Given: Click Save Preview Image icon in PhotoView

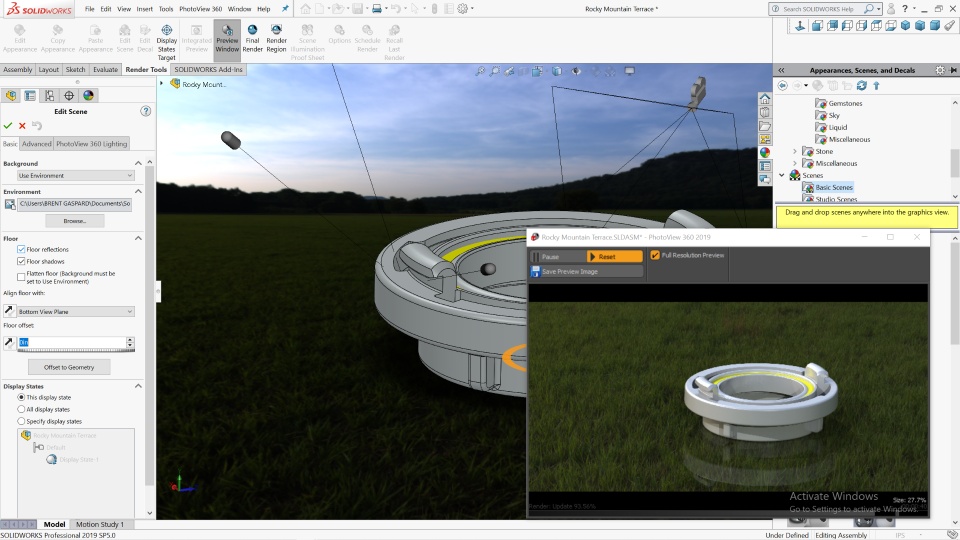Looking at the screenshot, I should pos(535,271).
